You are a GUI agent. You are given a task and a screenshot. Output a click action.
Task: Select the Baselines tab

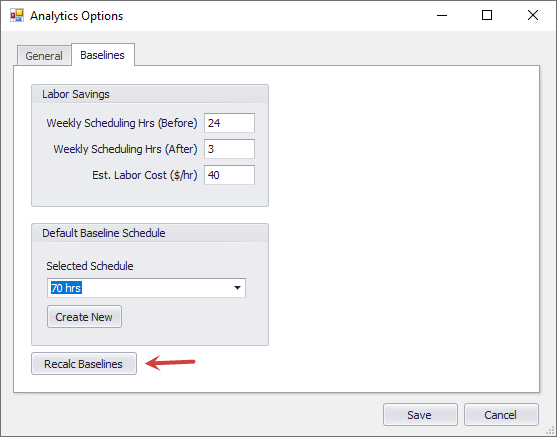coord(103,55)
